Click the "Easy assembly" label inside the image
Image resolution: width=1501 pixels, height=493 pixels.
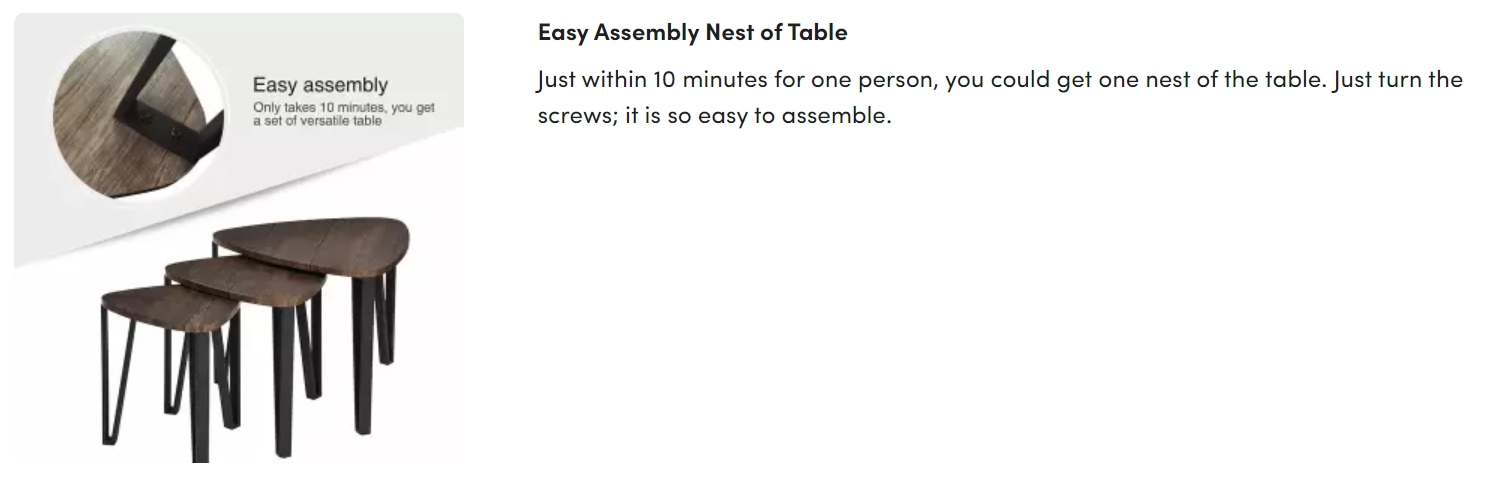click(320, 85)
